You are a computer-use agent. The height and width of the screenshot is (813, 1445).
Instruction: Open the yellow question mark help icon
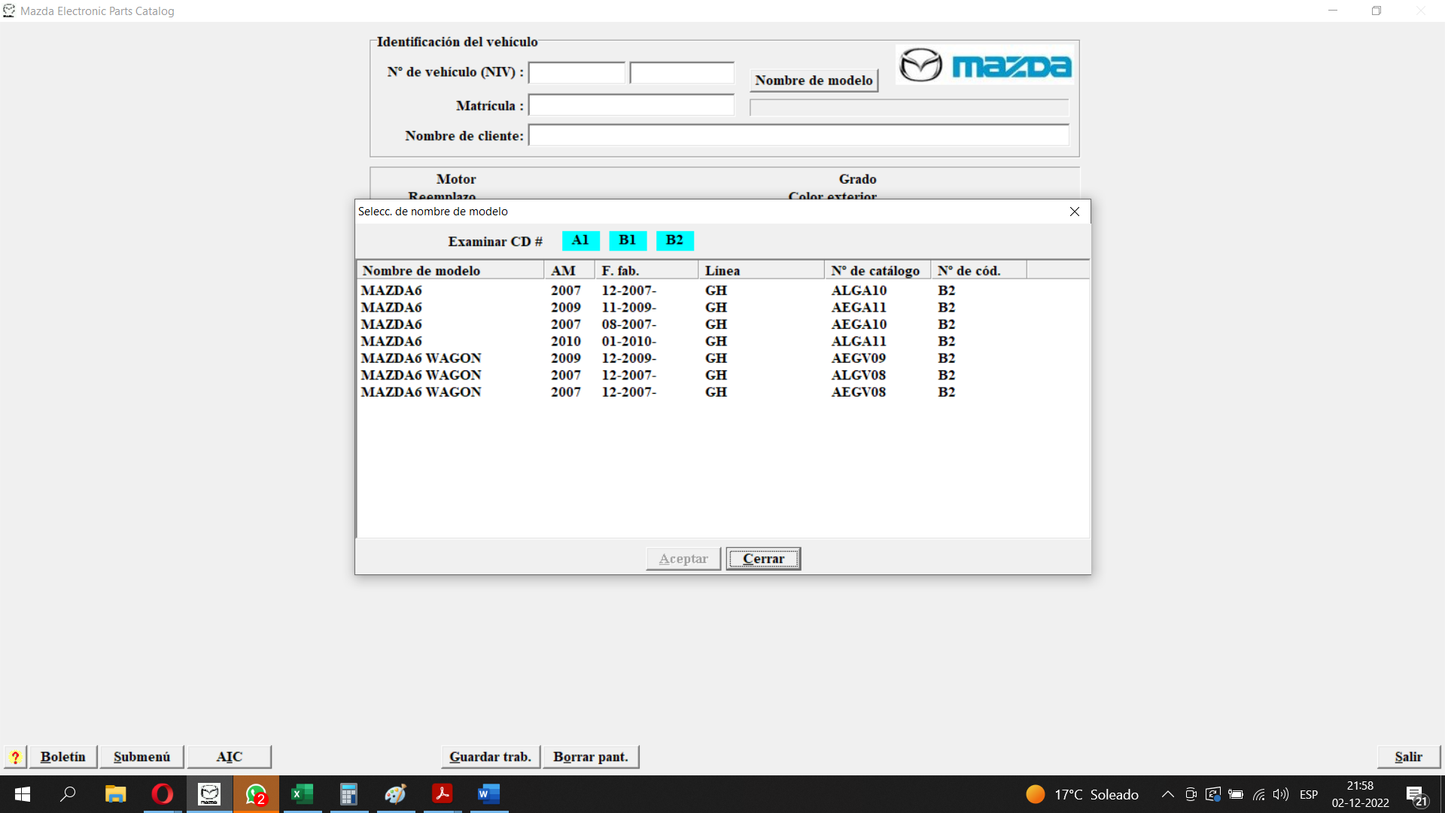coord(15,757)
